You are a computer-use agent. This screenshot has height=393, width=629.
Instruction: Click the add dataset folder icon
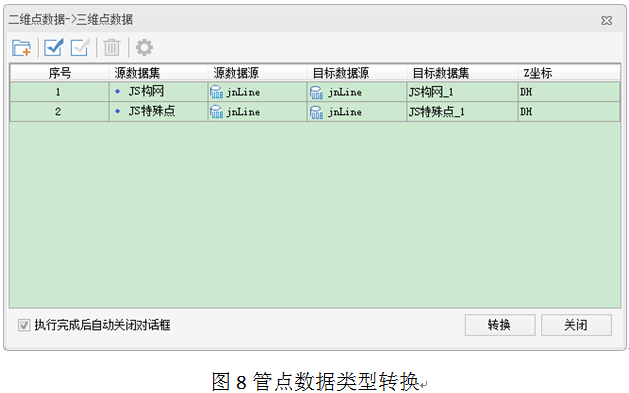(21, 48)
